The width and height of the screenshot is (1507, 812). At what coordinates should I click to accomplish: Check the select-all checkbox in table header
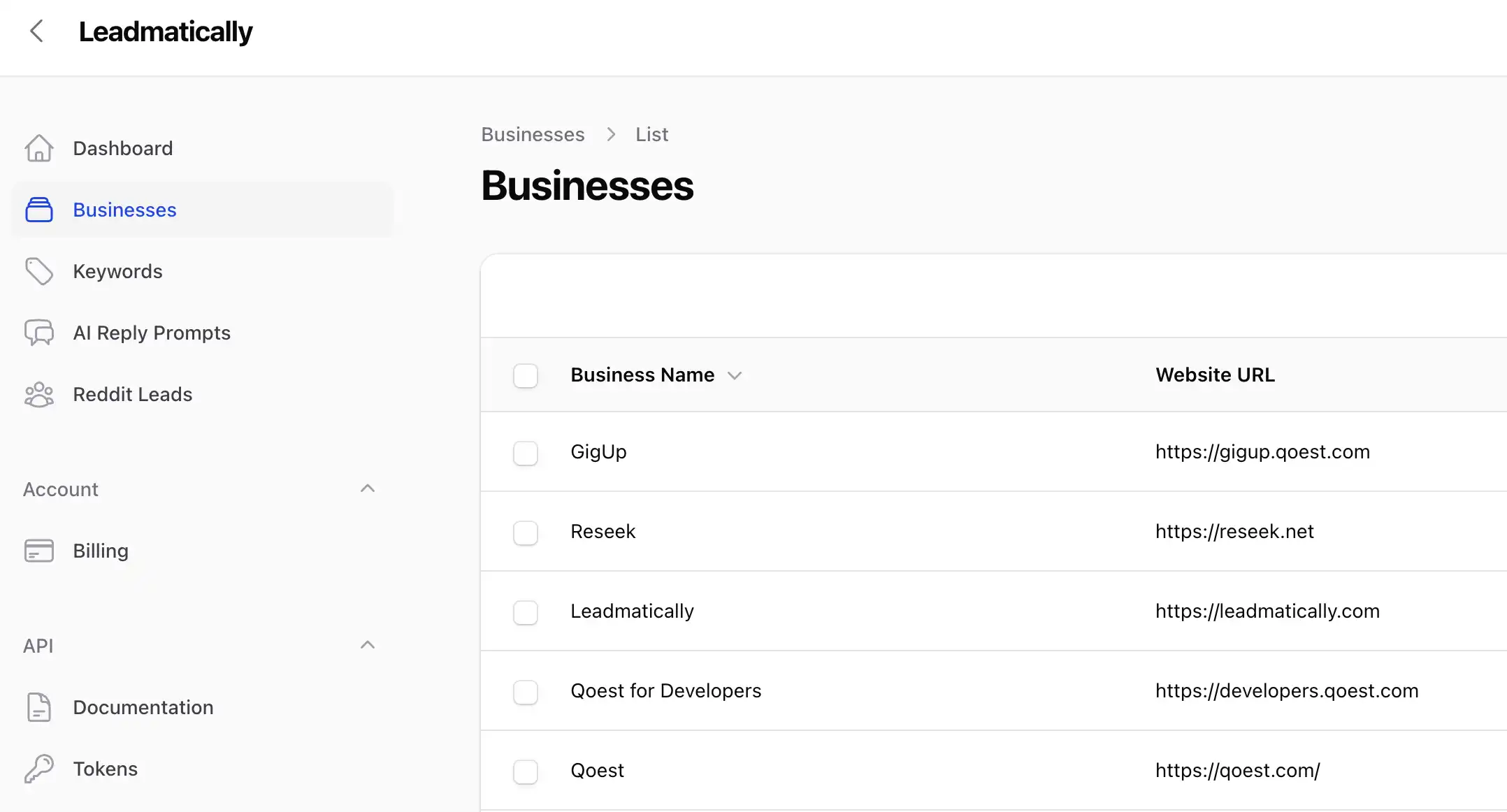[x=525, y=375]
